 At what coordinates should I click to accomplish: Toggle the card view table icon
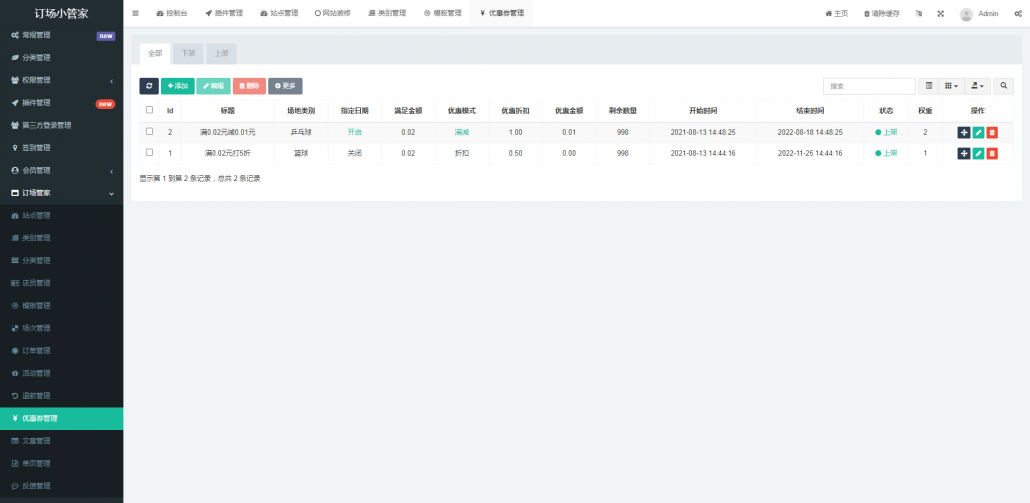929,86
